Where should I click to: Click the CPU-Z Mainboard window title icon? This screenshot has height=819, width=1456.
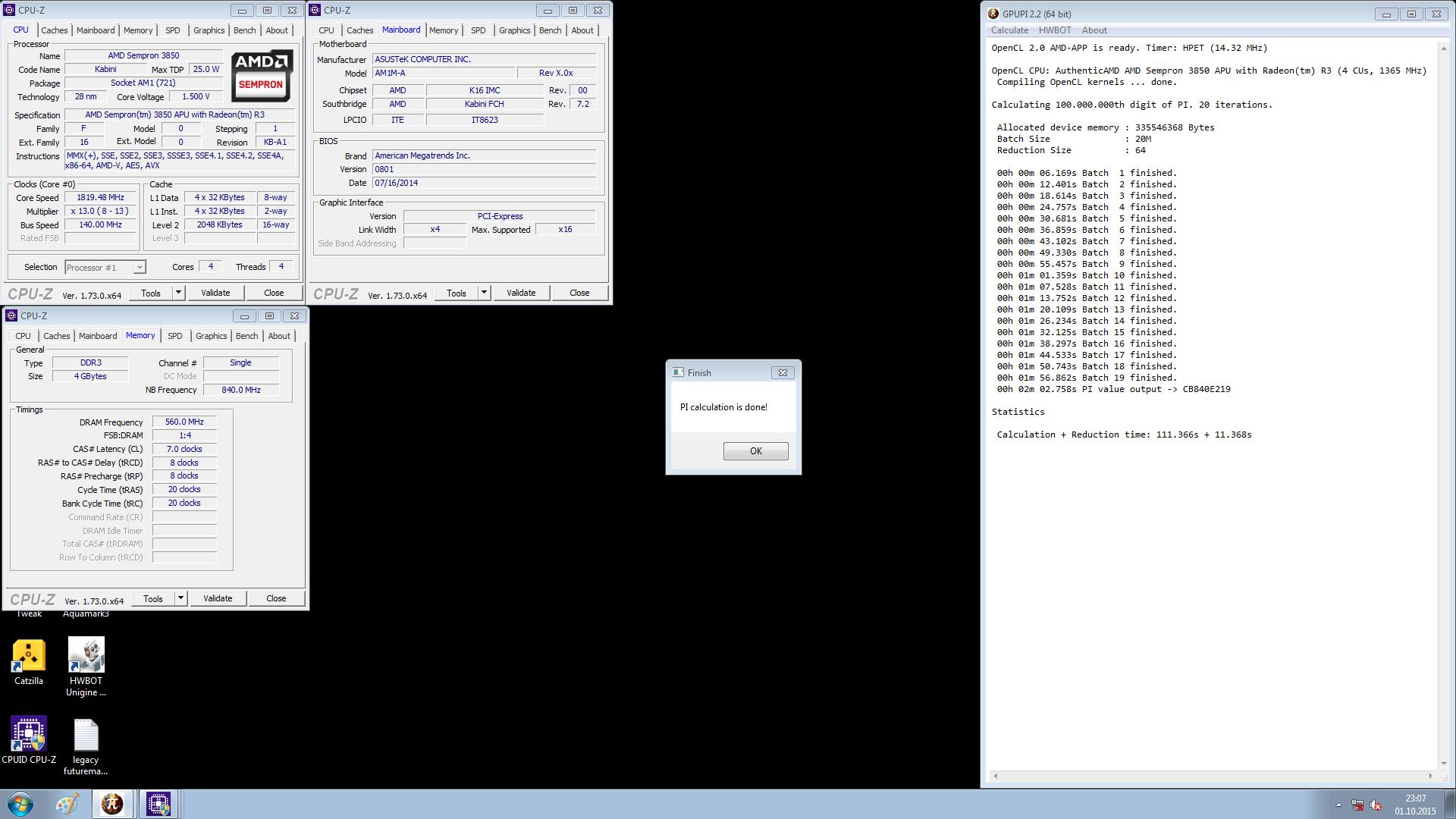point(315,10)
